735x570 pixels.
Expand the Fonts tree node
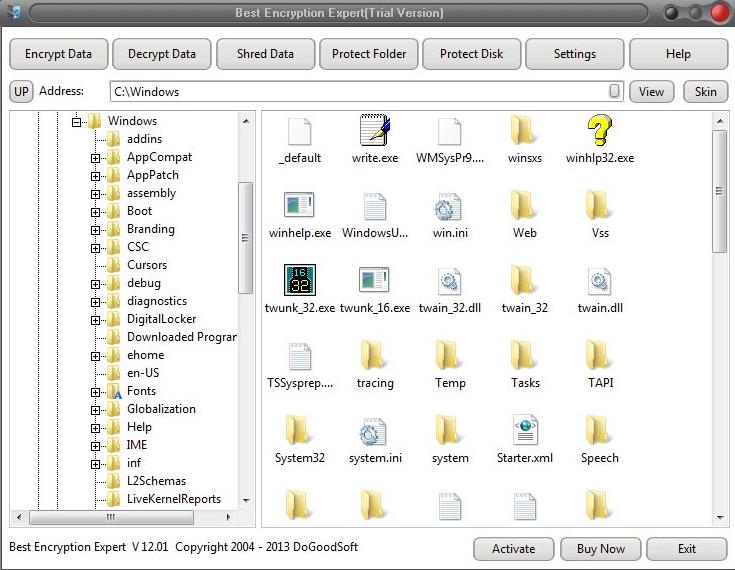pyautogui.click(x=95, y=392)
